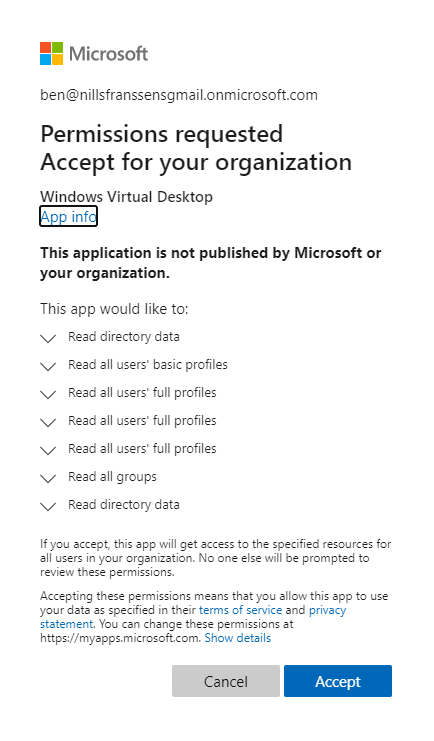434x741 pixels.
Task: Accept the requested permissions
Action: click(x=338, y=681)
